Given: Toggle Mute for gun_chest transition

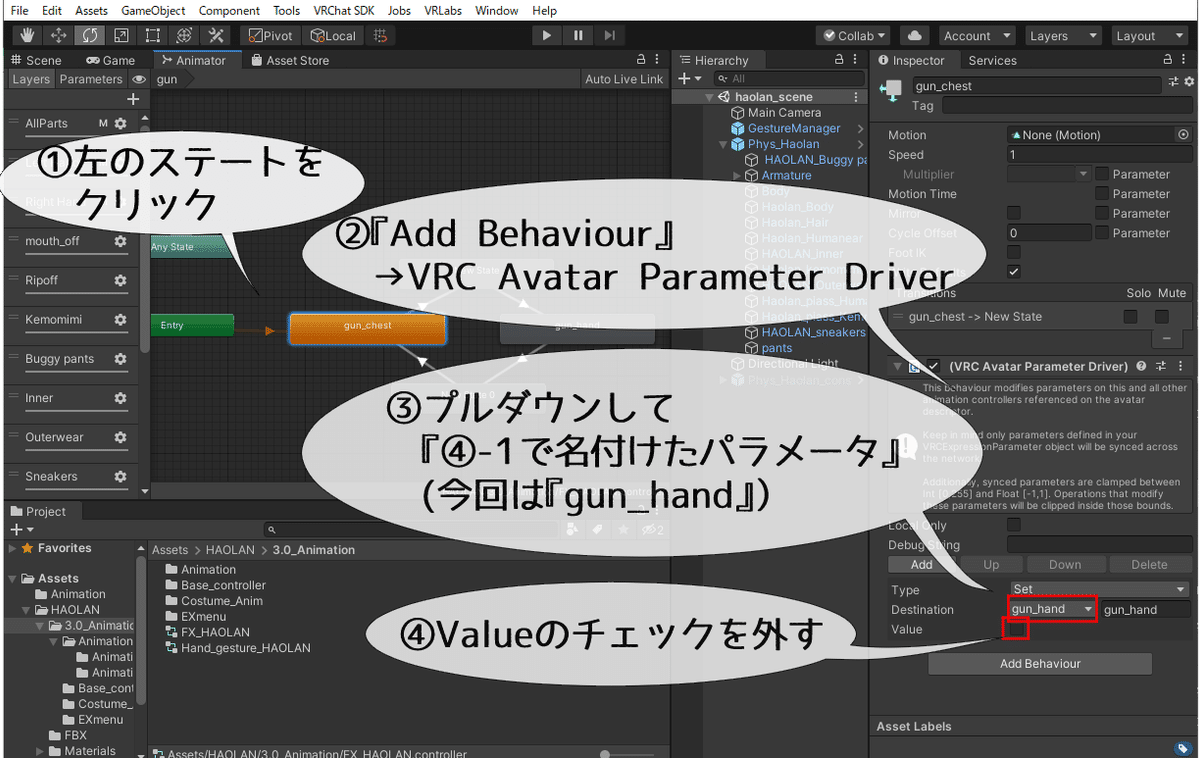Looking at the screenshot, I should click(x=1162, y=317).
